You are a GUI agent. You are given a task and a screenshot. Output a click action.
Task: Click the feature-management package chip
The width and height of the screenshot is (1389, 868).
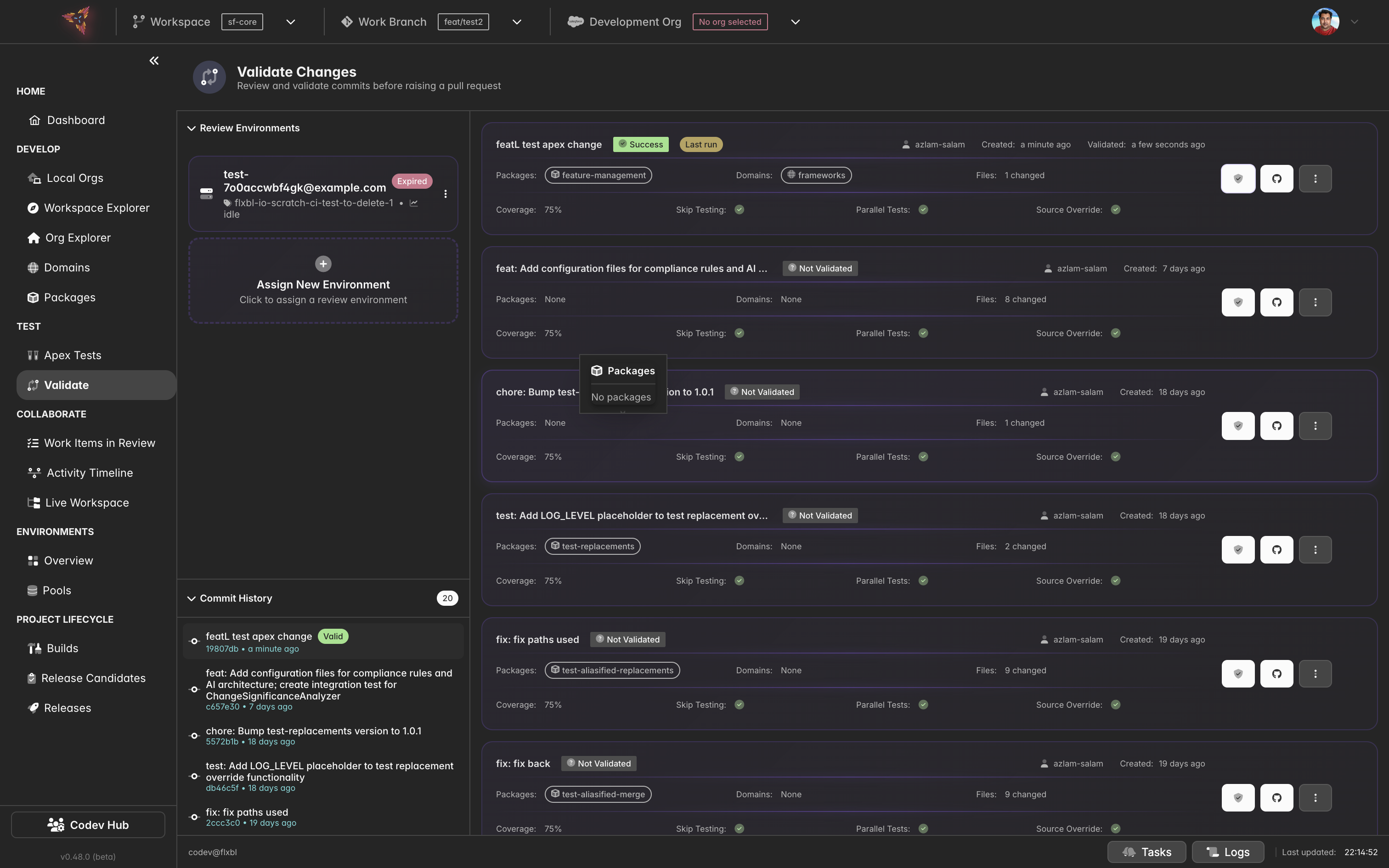click(x=598, y=175)
